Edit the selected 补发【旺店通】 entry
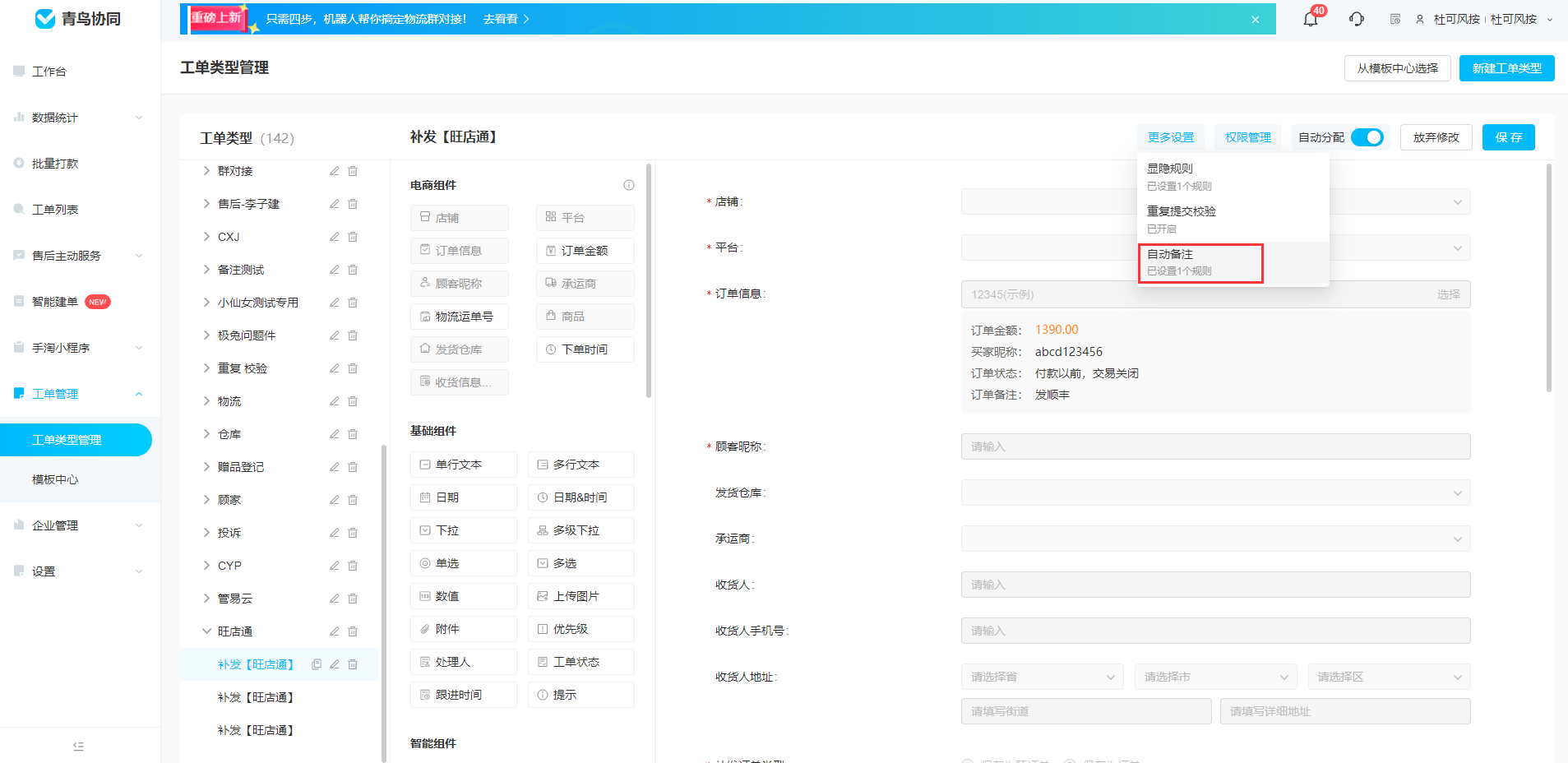 (x=335, y=664)
